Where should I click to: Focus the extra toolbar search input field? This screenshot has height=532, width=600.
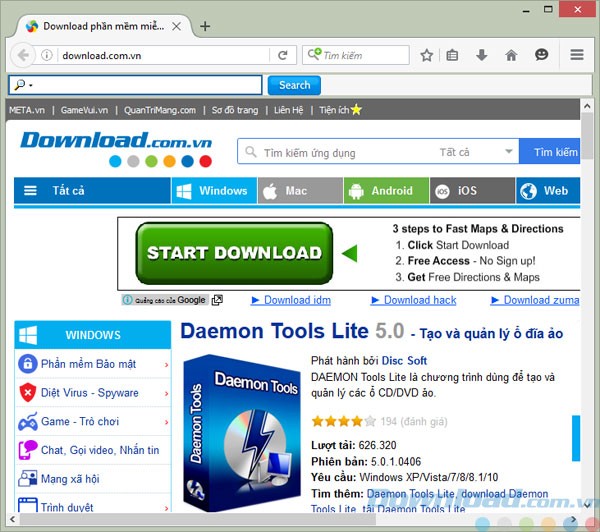pos(135,85)
